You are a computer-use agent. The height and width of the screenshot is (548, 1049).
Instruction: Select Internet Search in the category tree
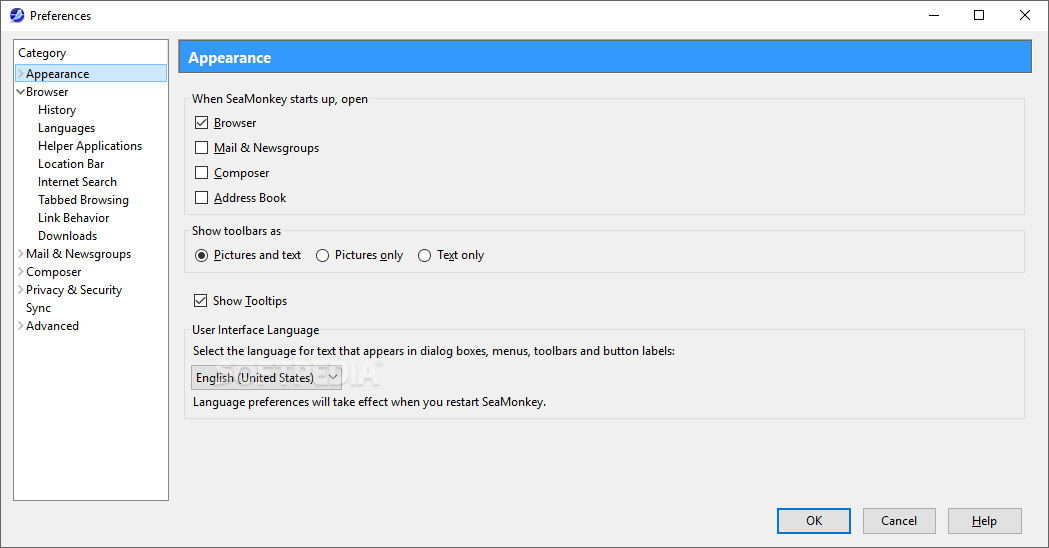coord(77,182)
